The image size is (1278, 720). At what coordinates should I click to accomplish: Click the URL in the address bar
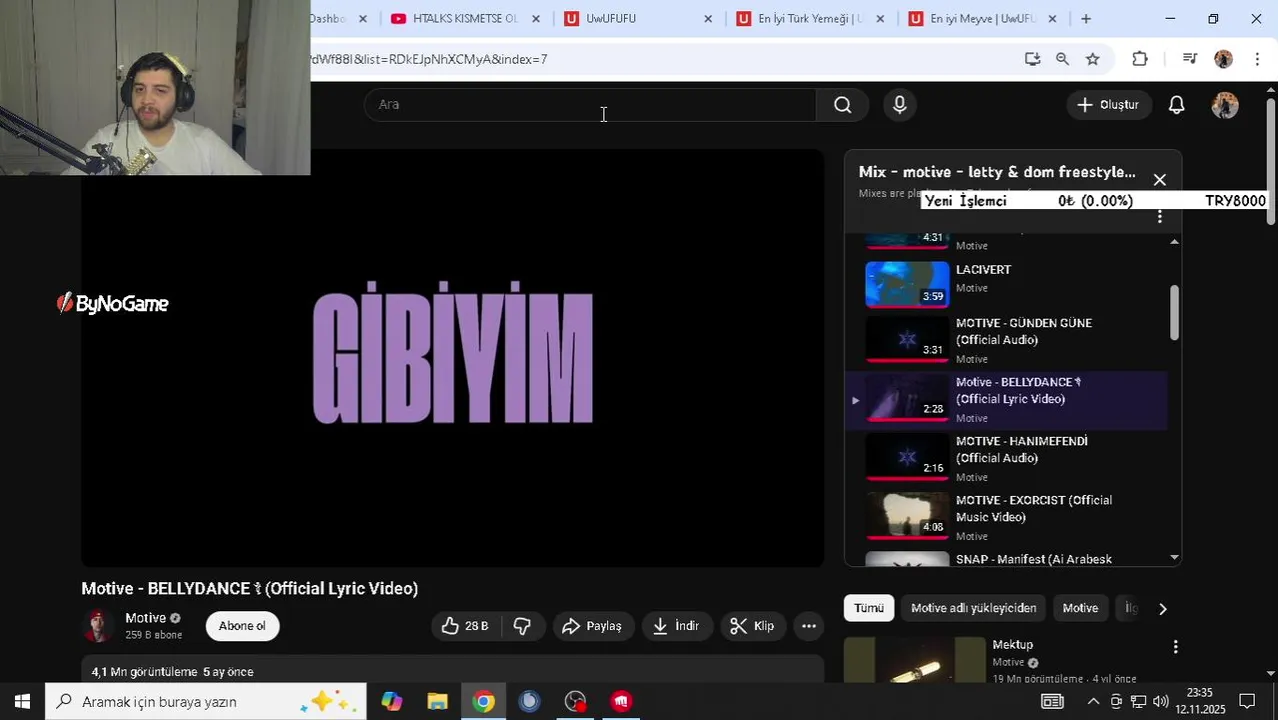coord(430,59)
